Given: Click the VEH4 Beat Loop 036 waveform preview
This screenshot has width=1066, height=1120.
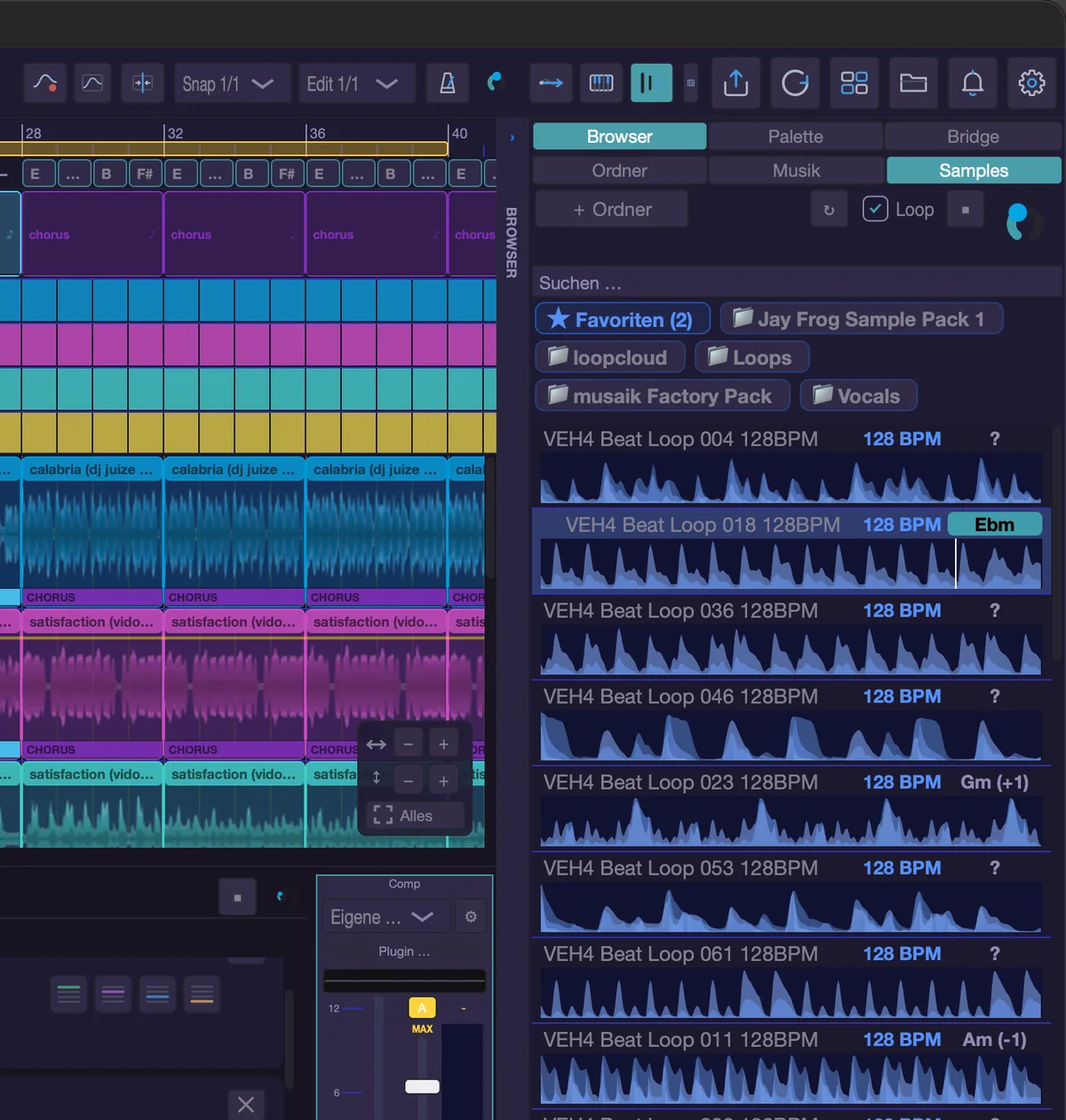Looking at the screenshot, I should [x=791, y=650].
